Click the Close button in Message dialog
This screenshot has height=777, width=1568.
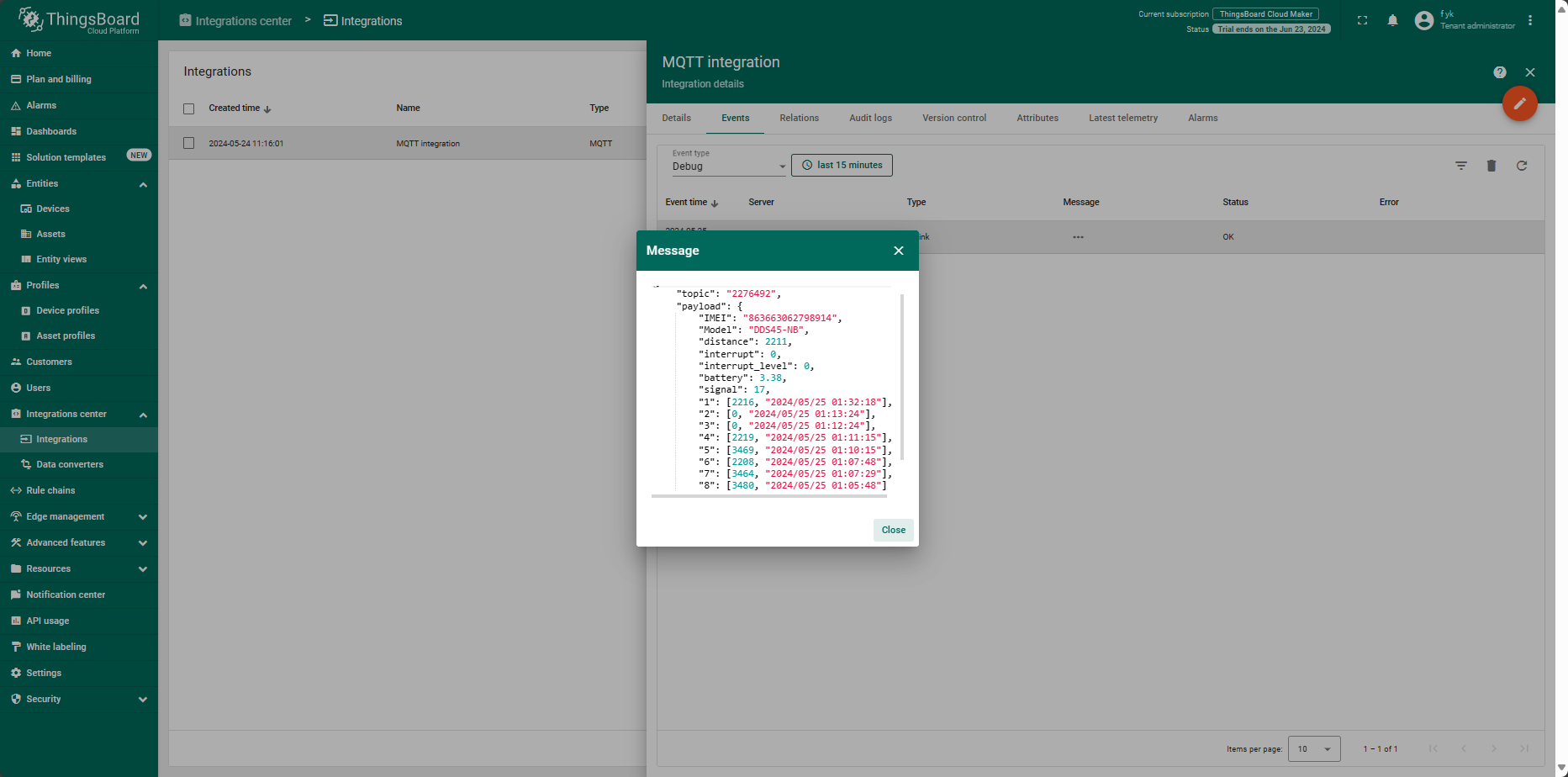pos(893,530)
